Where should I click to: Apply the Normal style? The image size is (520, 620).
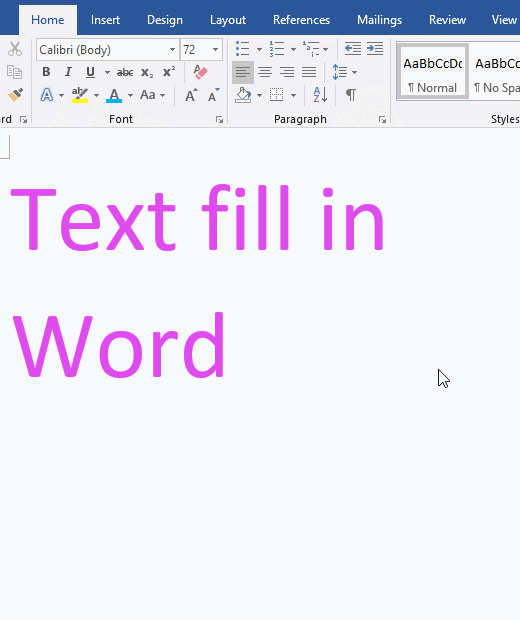pyautogui.click(x=433, y=72)
